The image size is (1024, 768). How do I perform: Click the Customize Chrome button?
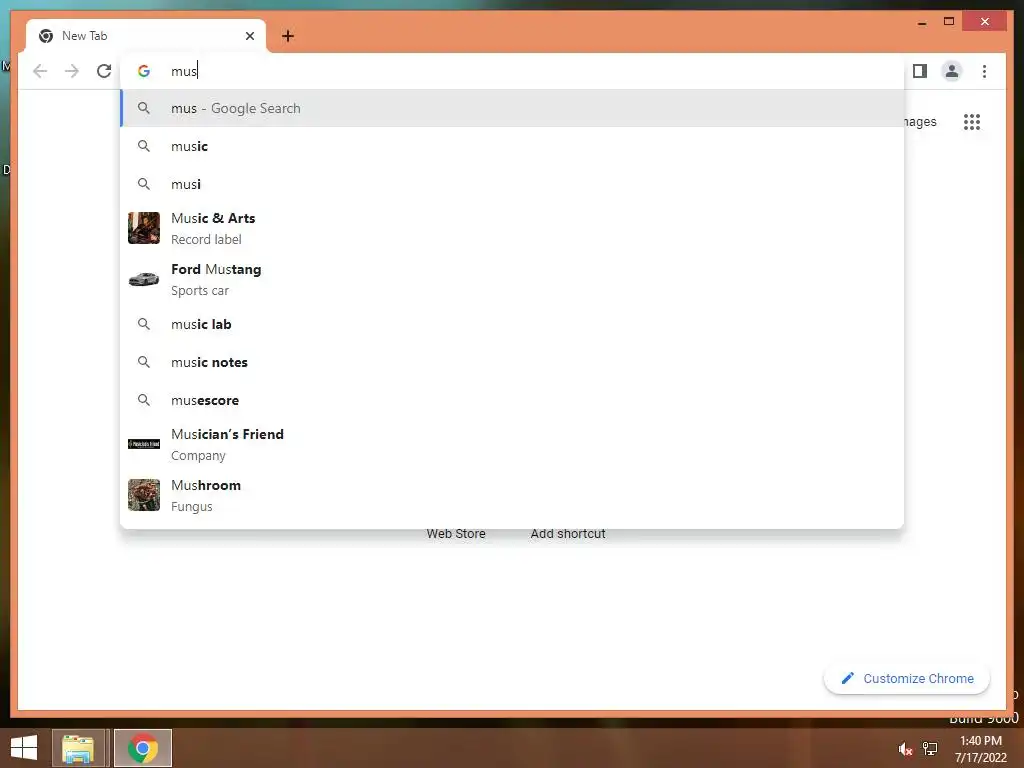pos(907,679)
